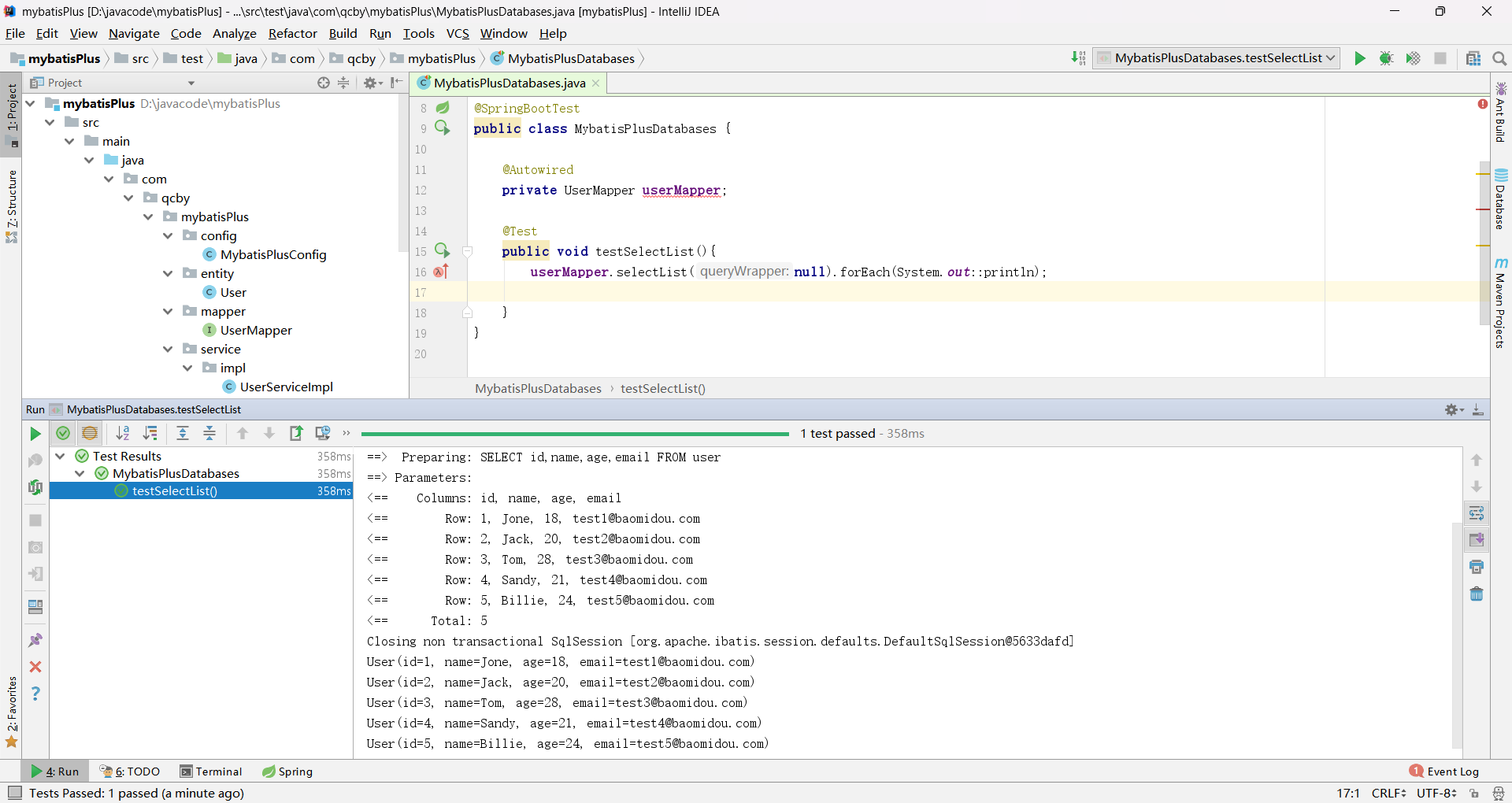Image resolution: width=1512 pixels, height=803 pixels.
Task: Collapse the mapper package
Action: pyautogui.click(x=168, y=311)
